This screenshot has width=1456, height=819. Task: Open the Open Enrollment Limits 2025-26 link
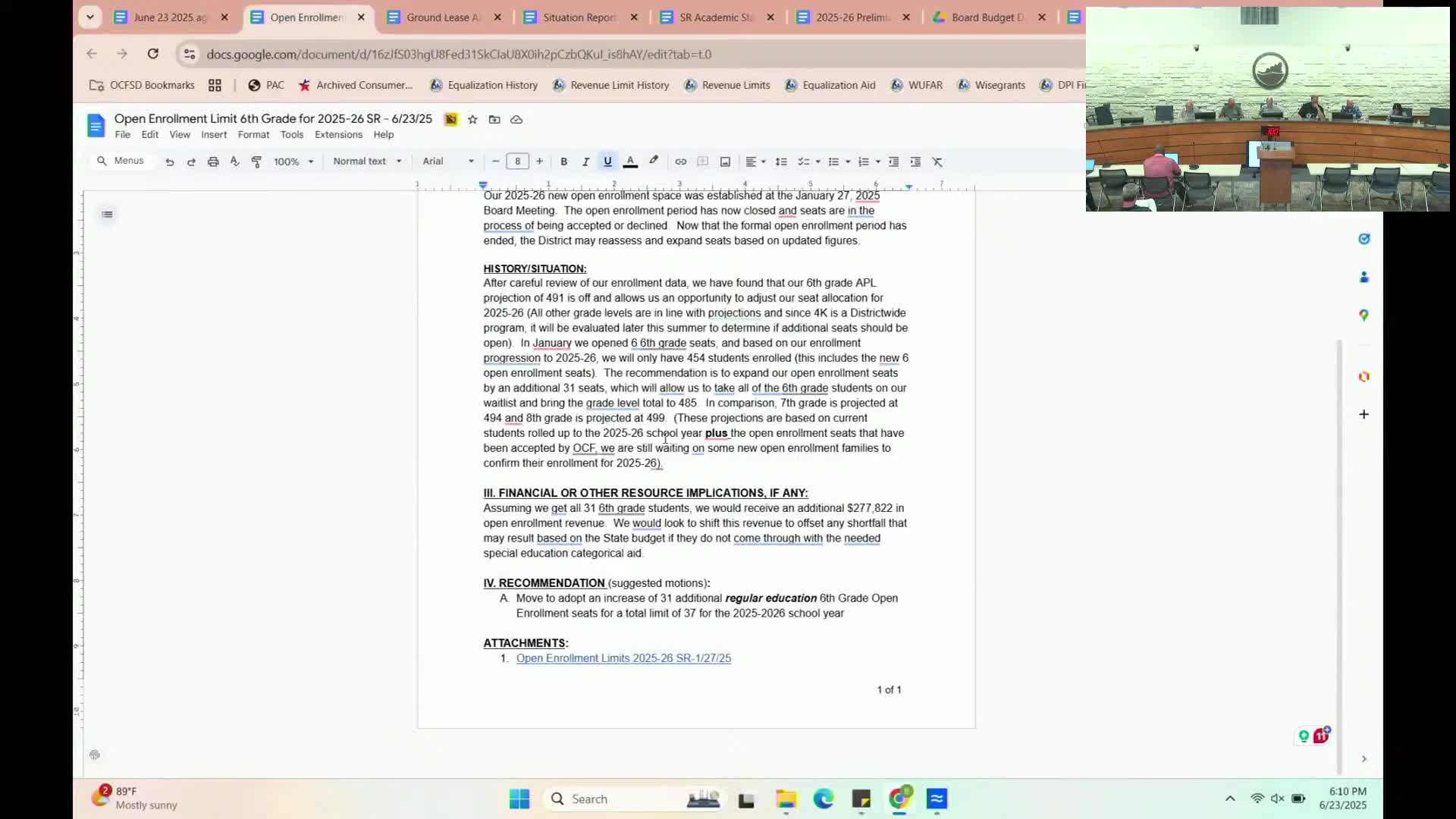(623, 658)
